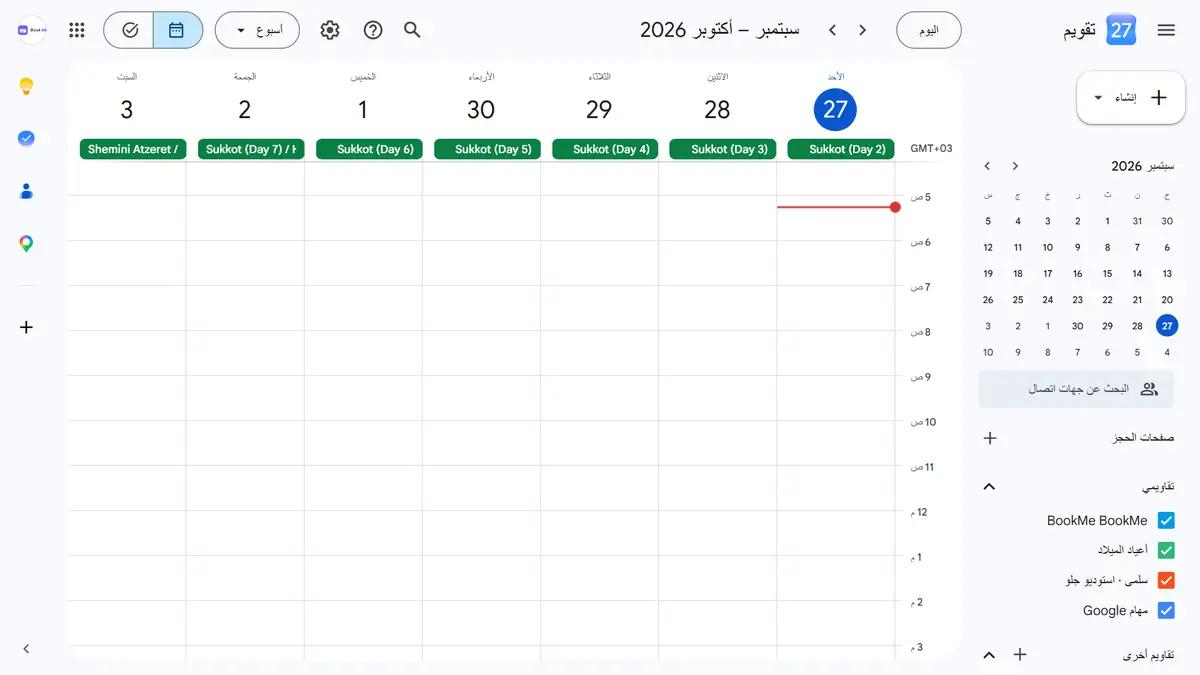This screenshot has height=675, width=1200.
Task: Open the Sukkot (Day 6) event
Action: coord(369,149)
